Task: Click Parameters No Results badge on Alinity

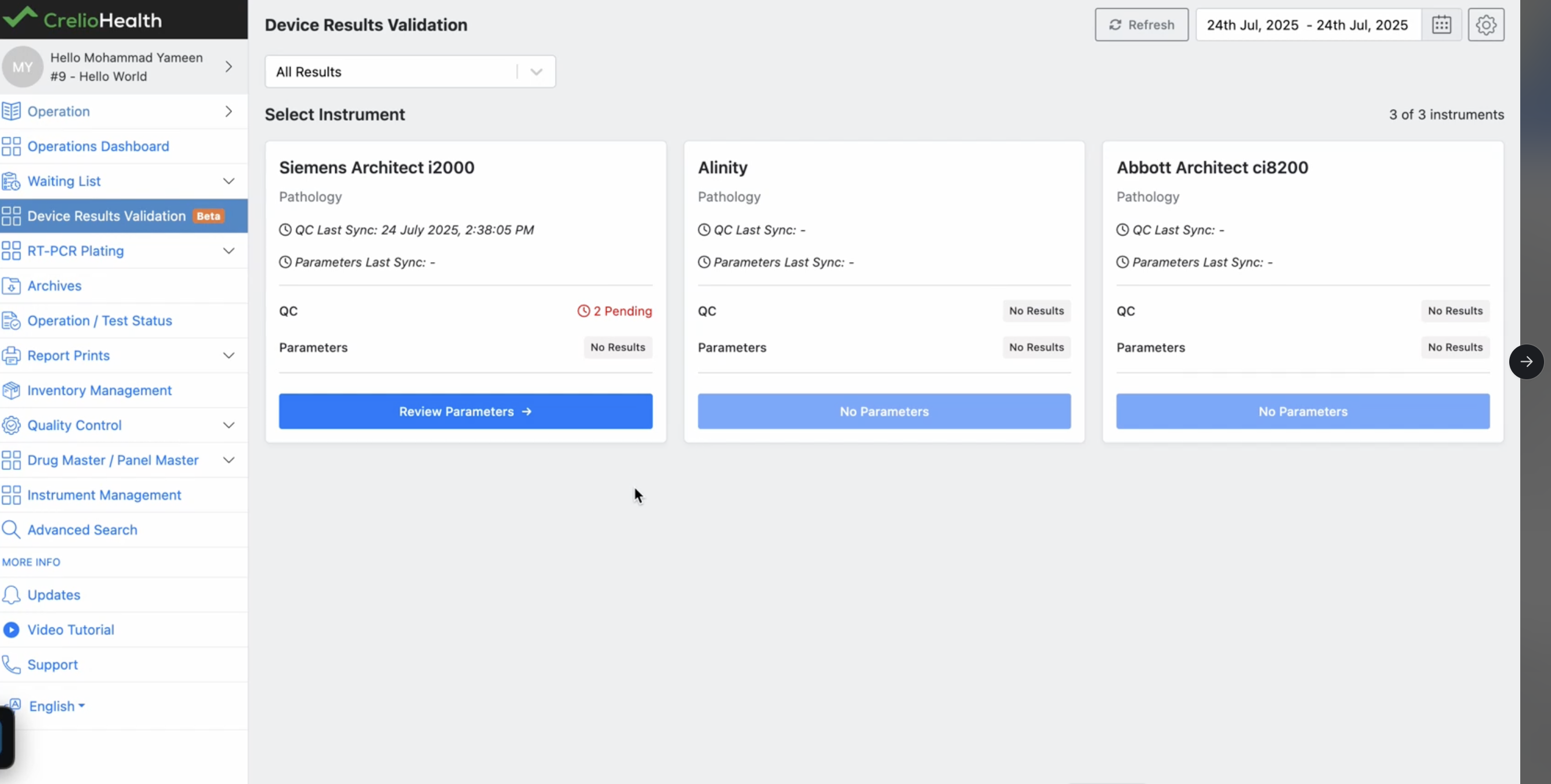Action: pos(1036,347)
